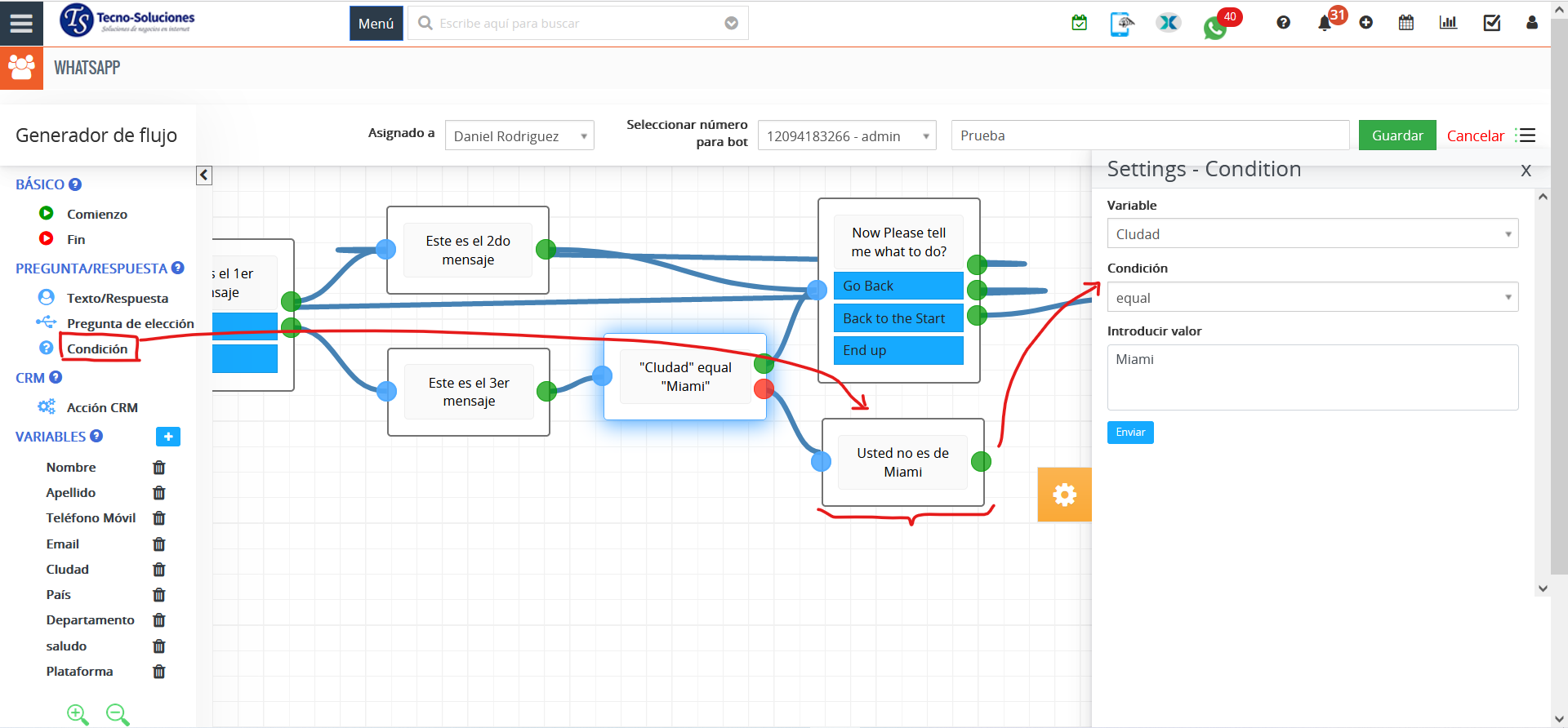The height and width of the screenshot is (728, 1568).
Task: Open the help question mark icon in header
Action: (1283, 23)
